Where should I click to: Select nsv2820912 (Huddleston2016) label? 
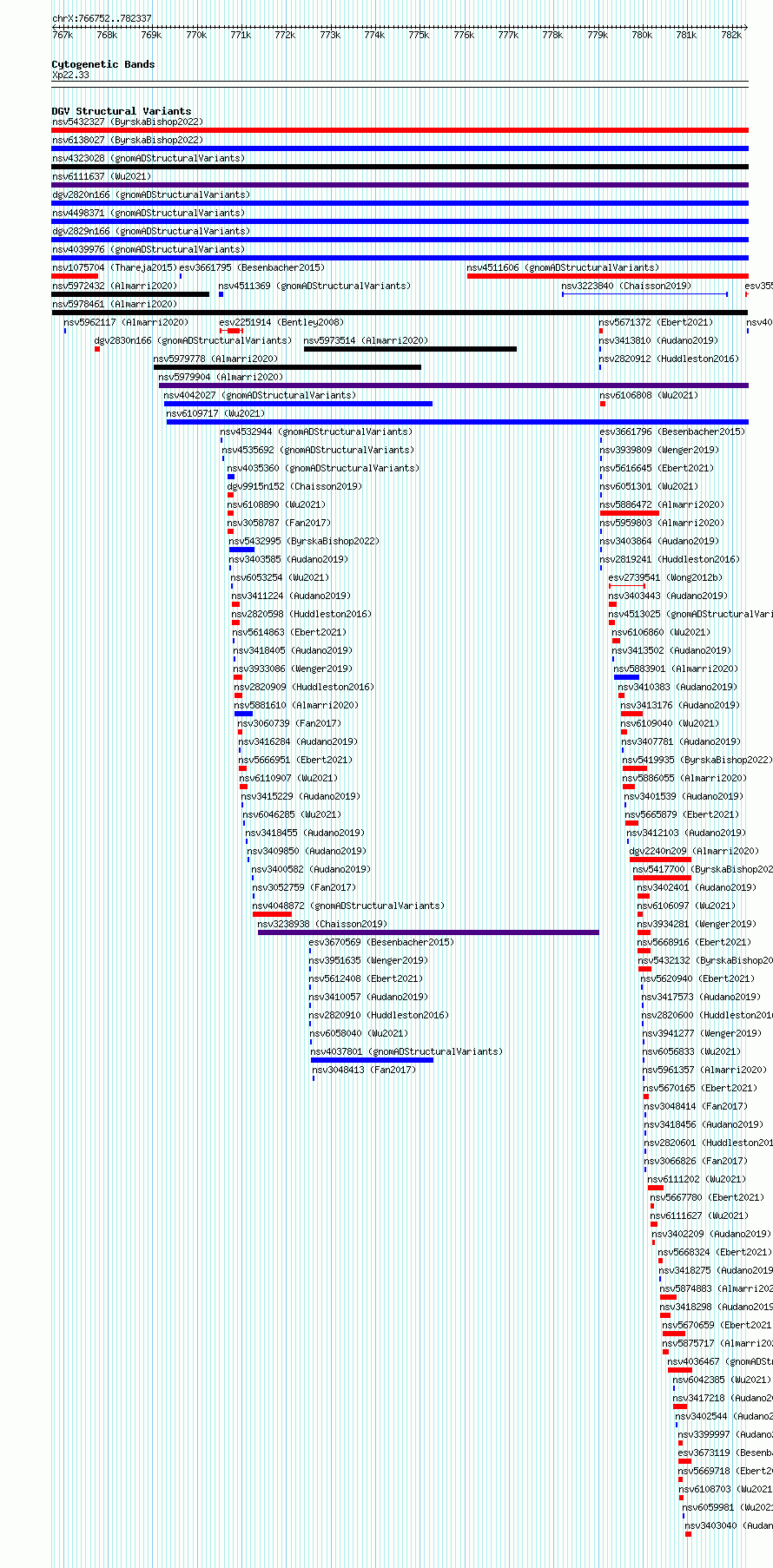669,359
